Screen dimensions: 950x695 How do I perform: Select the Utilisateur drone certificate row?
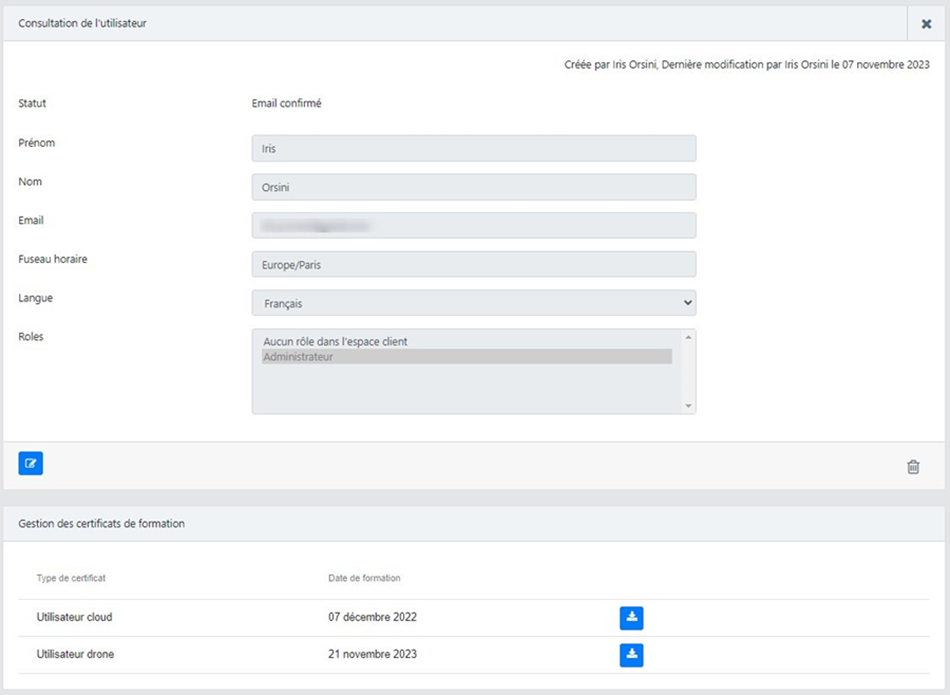[x=74, y=655]
